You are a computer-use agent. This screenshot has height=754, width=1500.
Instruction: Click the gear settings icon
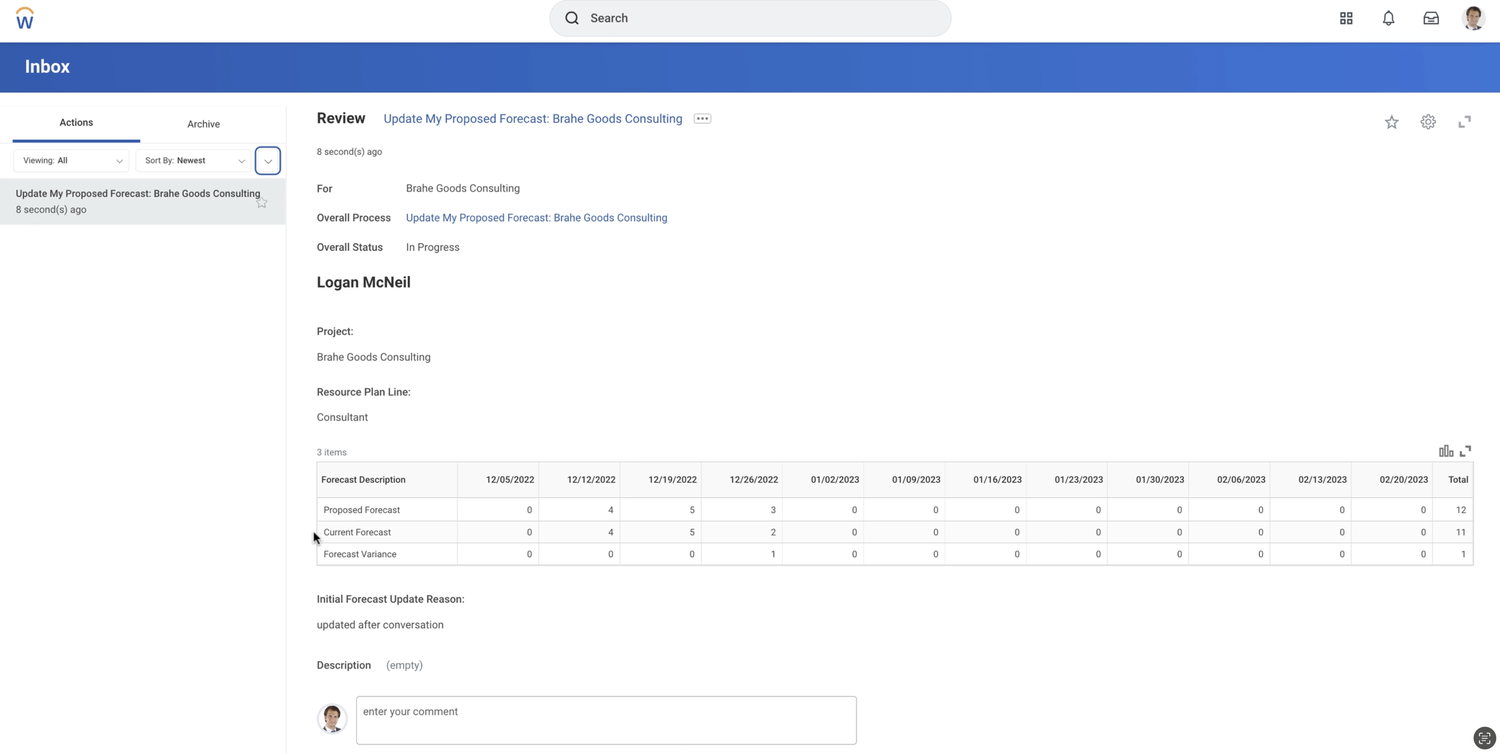click(x=1428, y=121)
